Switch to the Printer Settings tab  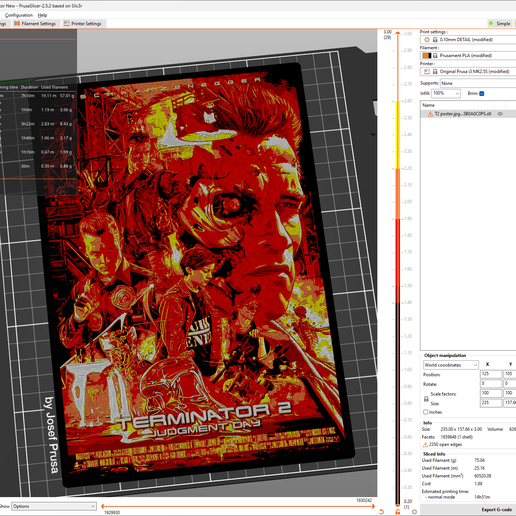[83, 24]
